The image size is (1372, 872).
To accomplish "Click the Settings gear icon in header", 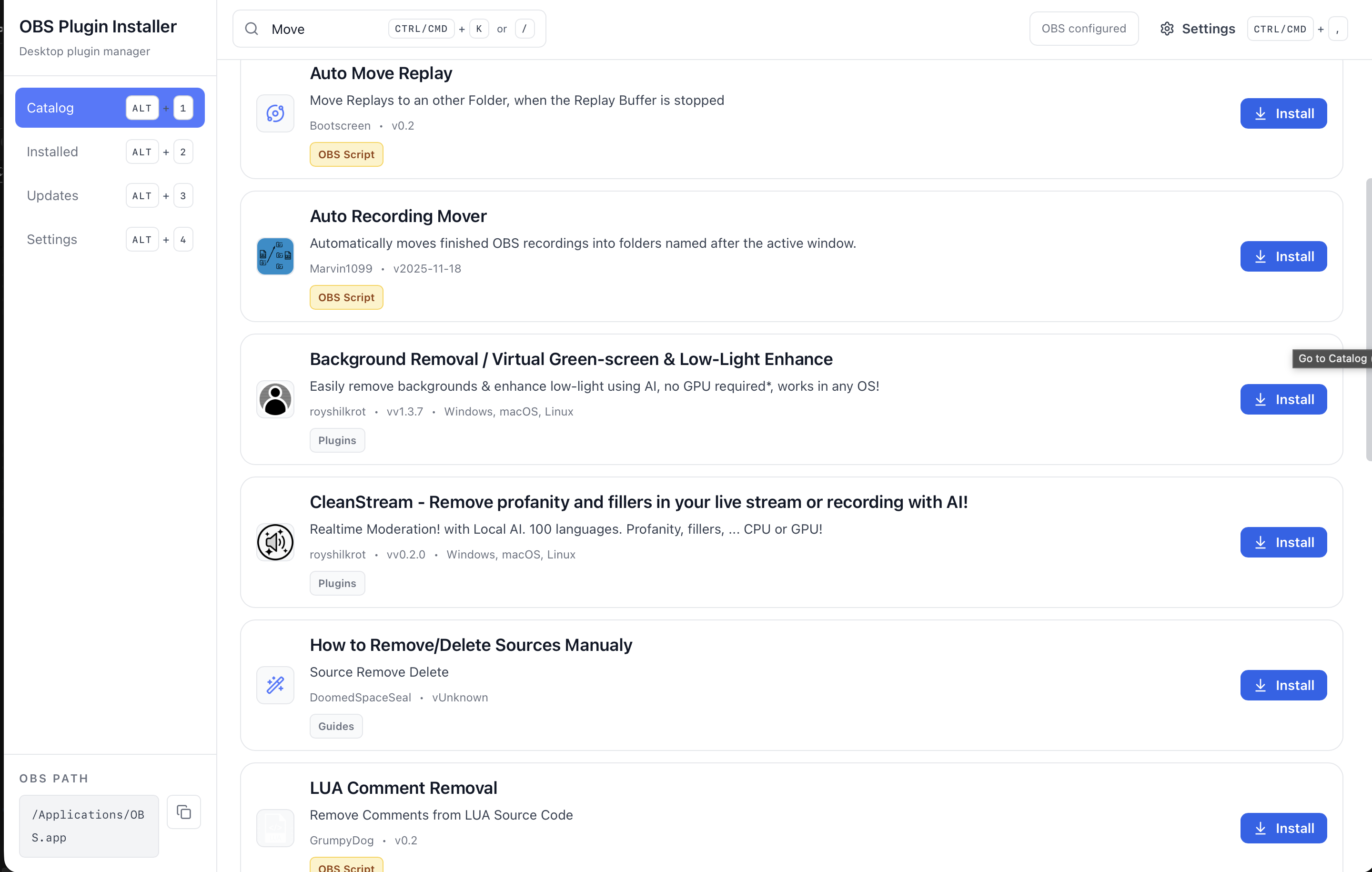I will point(1166,29).
